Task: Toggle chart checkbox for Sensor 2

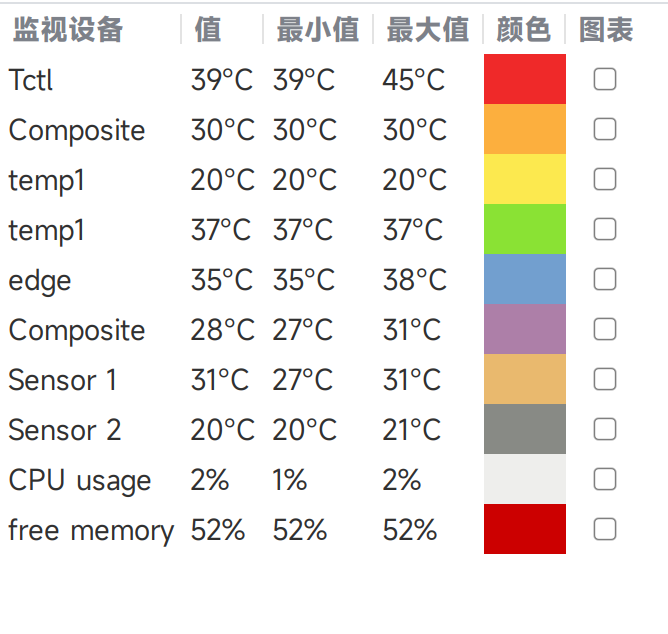Action: pyautogui.click(x=605, y=429)
